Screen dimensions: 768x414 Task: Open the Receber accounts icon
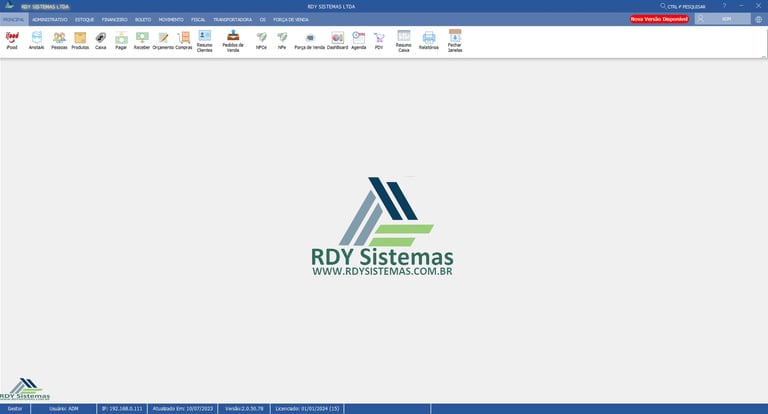[142, 40]
